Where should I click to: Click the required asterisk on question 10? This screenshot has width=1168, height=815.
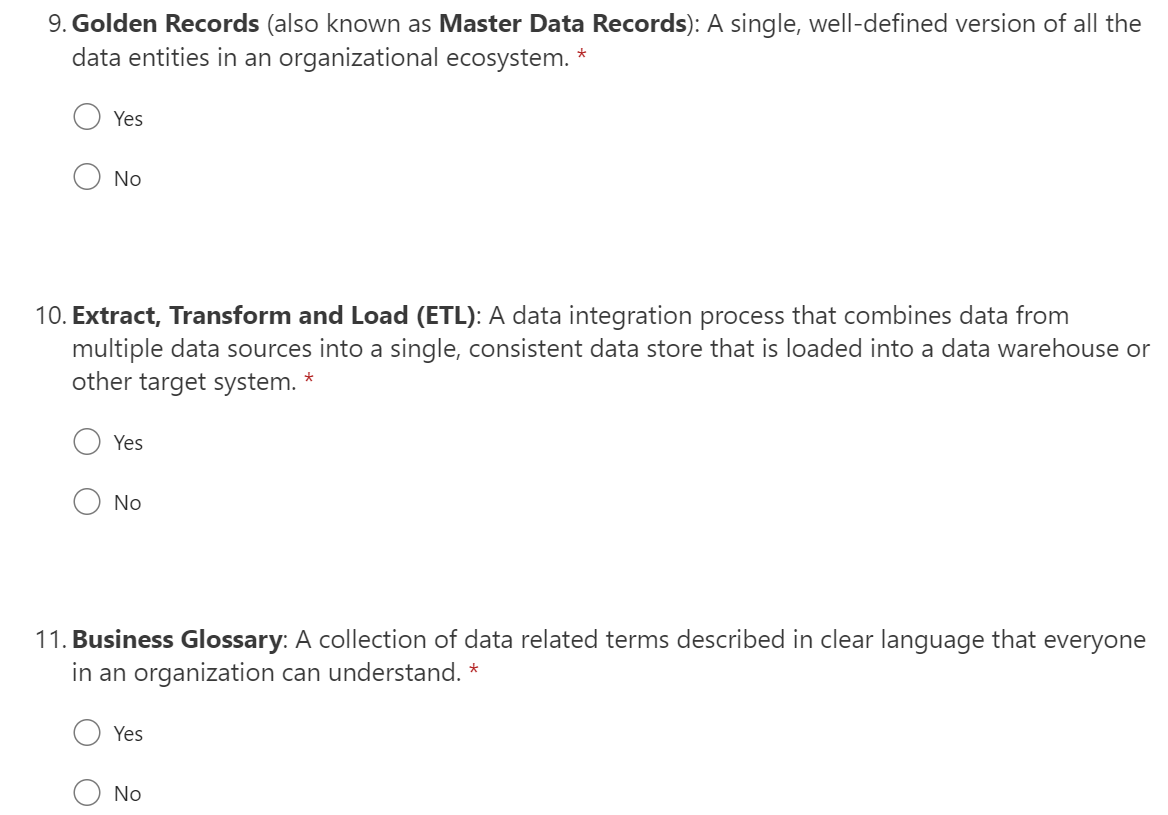point(310,380)
